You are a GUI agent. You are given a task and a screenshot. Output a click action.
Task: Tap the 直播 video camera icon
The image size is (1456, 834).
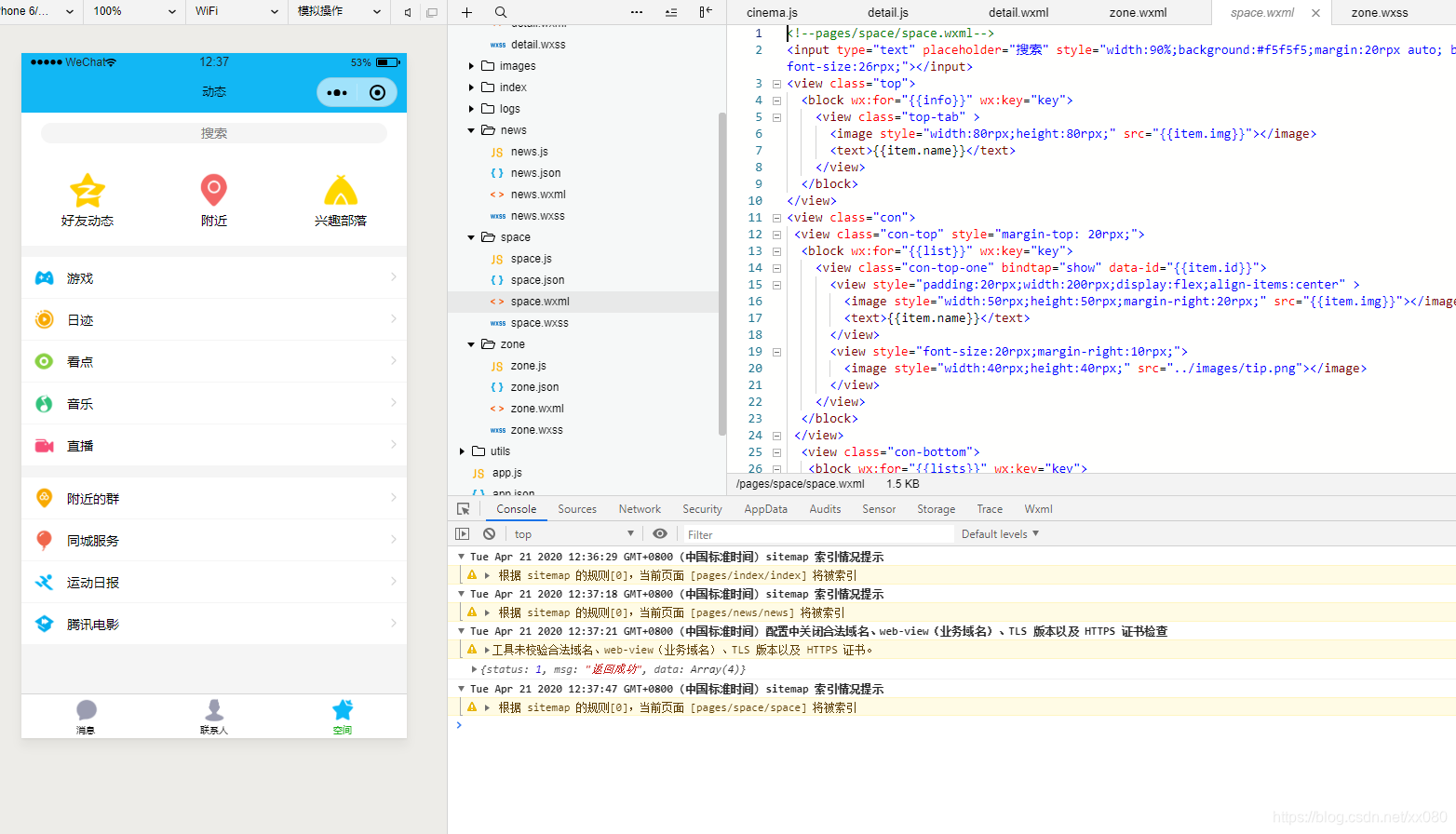[44, 446]
